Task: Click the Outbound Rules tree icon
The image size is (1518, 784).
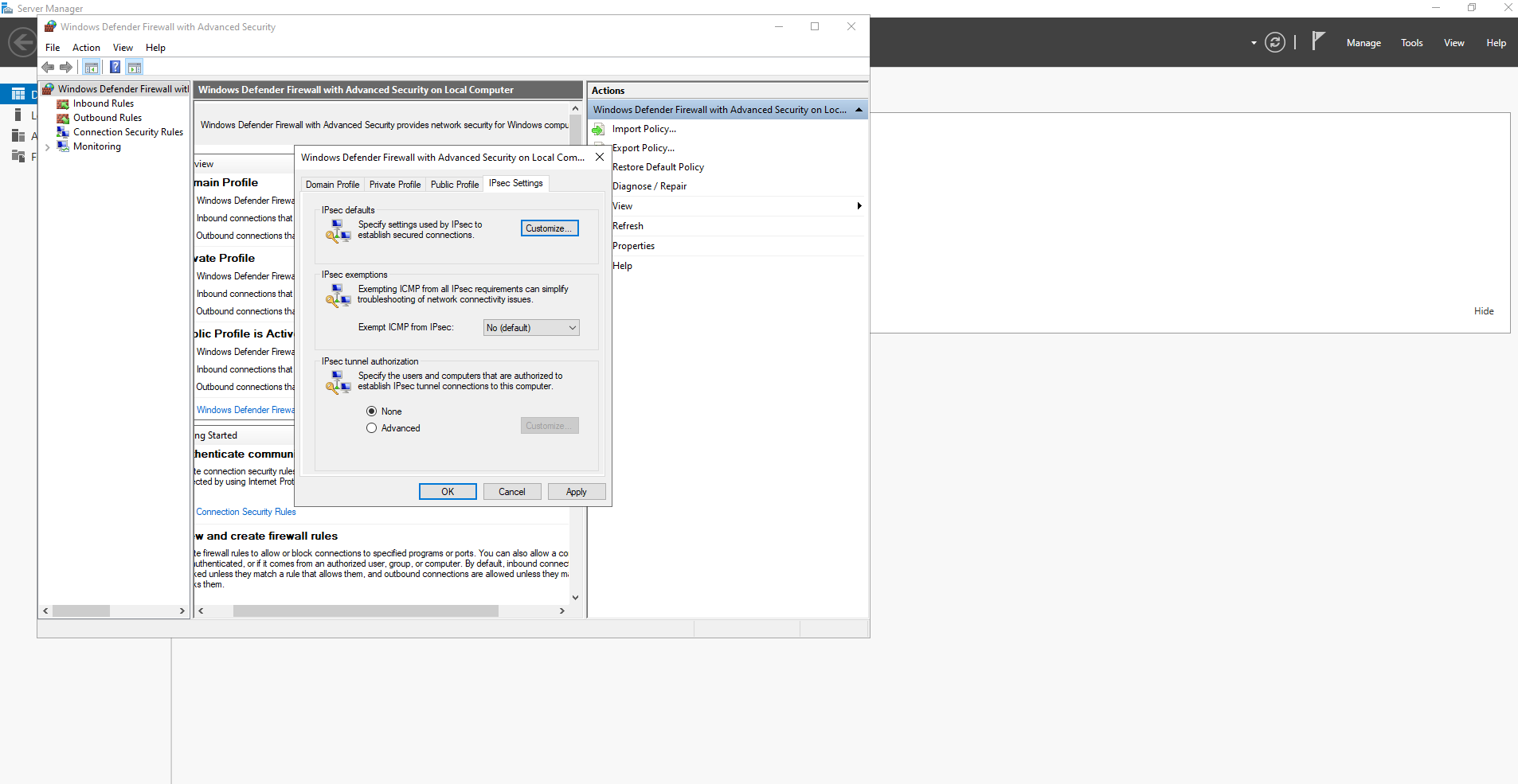Action: tap(63, 119)
